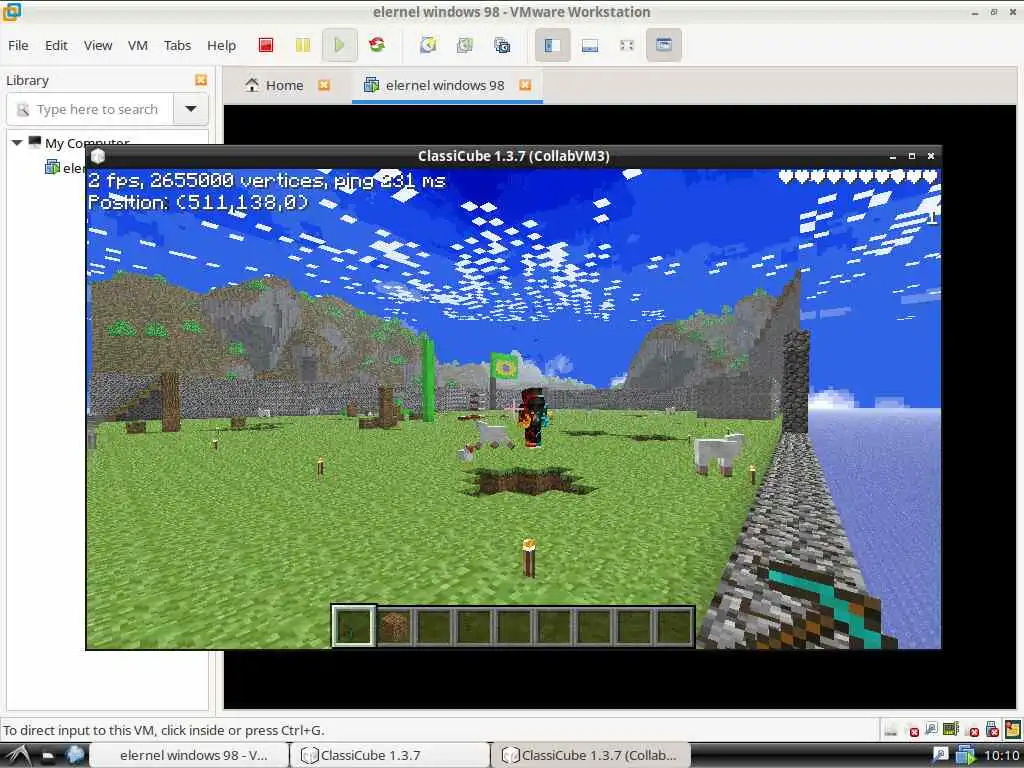Switch to elernel windows 98 taskbar button
Image resolution: width=1024 pixels, height=768 pixels.
189,755
